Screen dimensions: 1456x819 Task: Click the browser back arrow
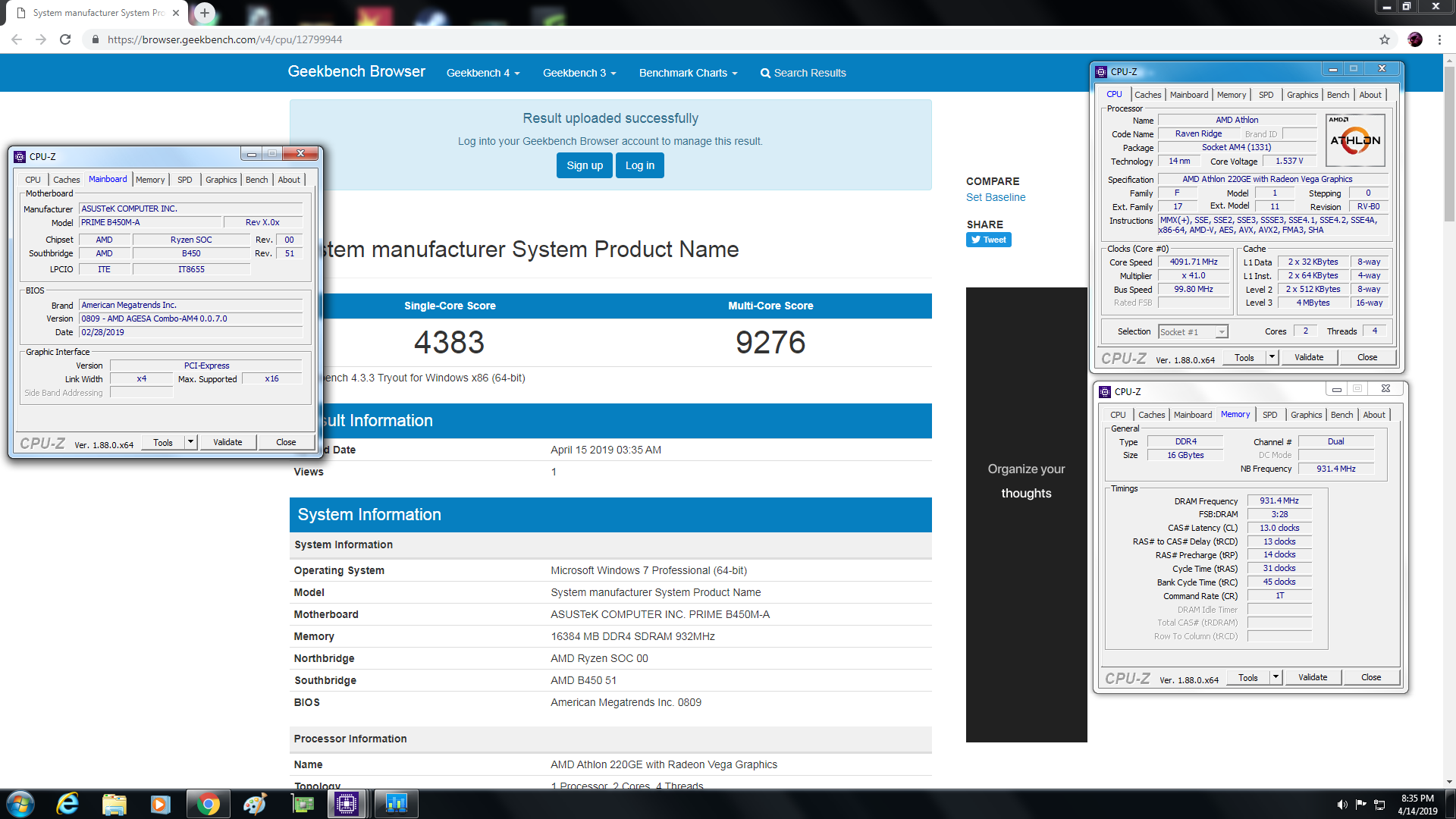17,39
